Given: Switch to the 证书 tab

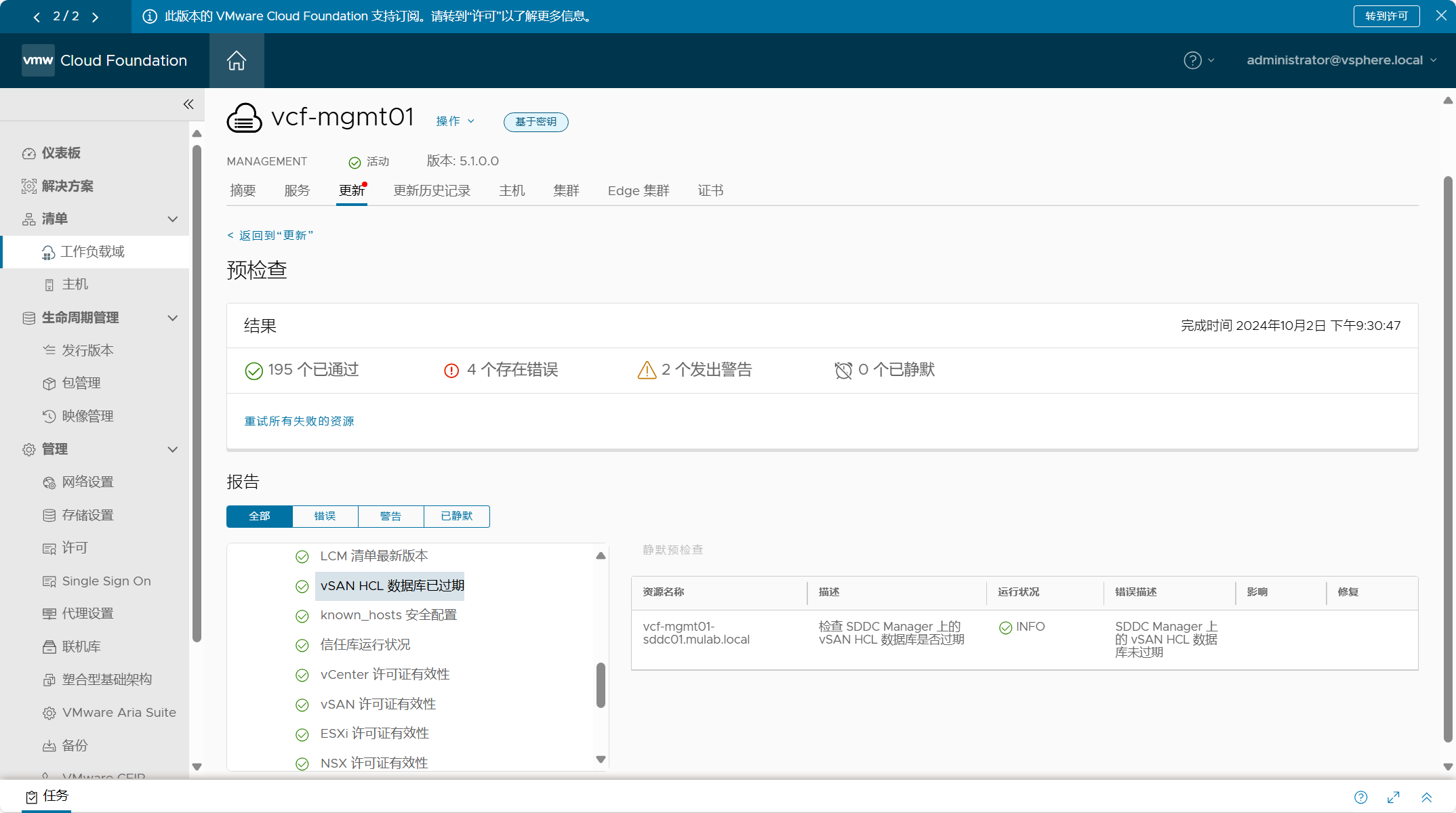Looking at the screenshot, I should tap(710, 191).
